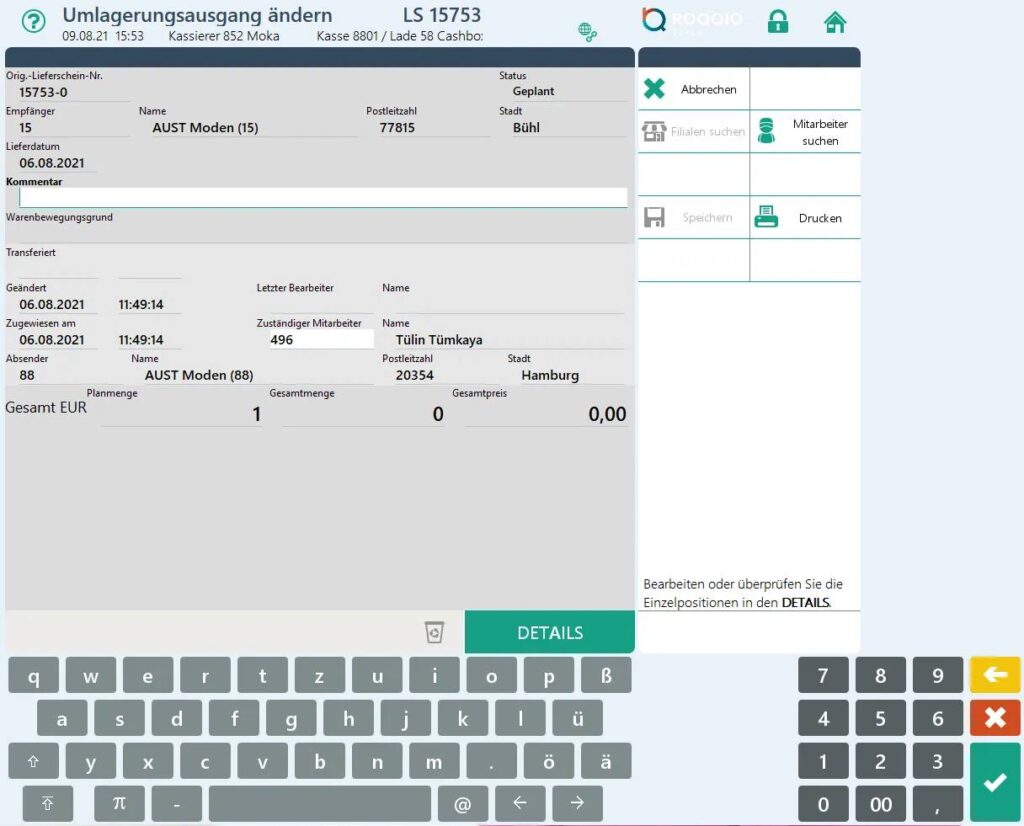
Task: Select the Zuständiger Mitarbeiter field 496
Action: [x=320, y=340]
